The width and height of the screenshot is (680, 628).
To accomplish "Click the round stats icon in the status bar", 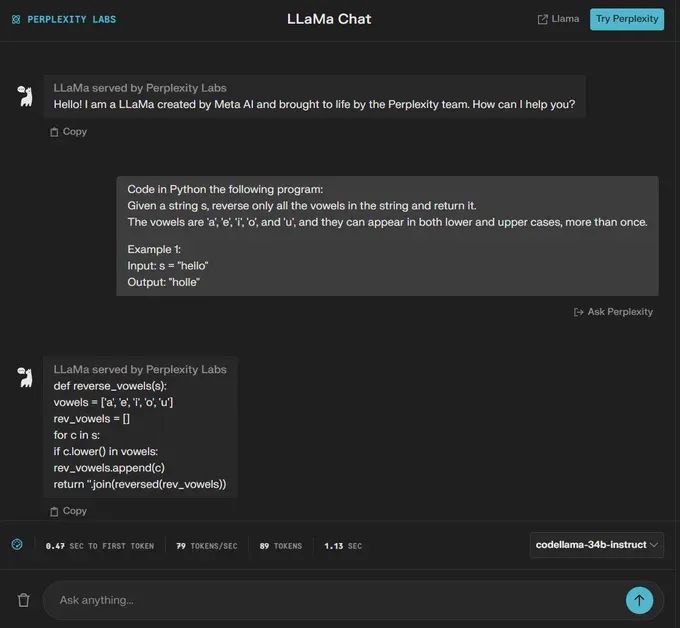I will (17, 544).
